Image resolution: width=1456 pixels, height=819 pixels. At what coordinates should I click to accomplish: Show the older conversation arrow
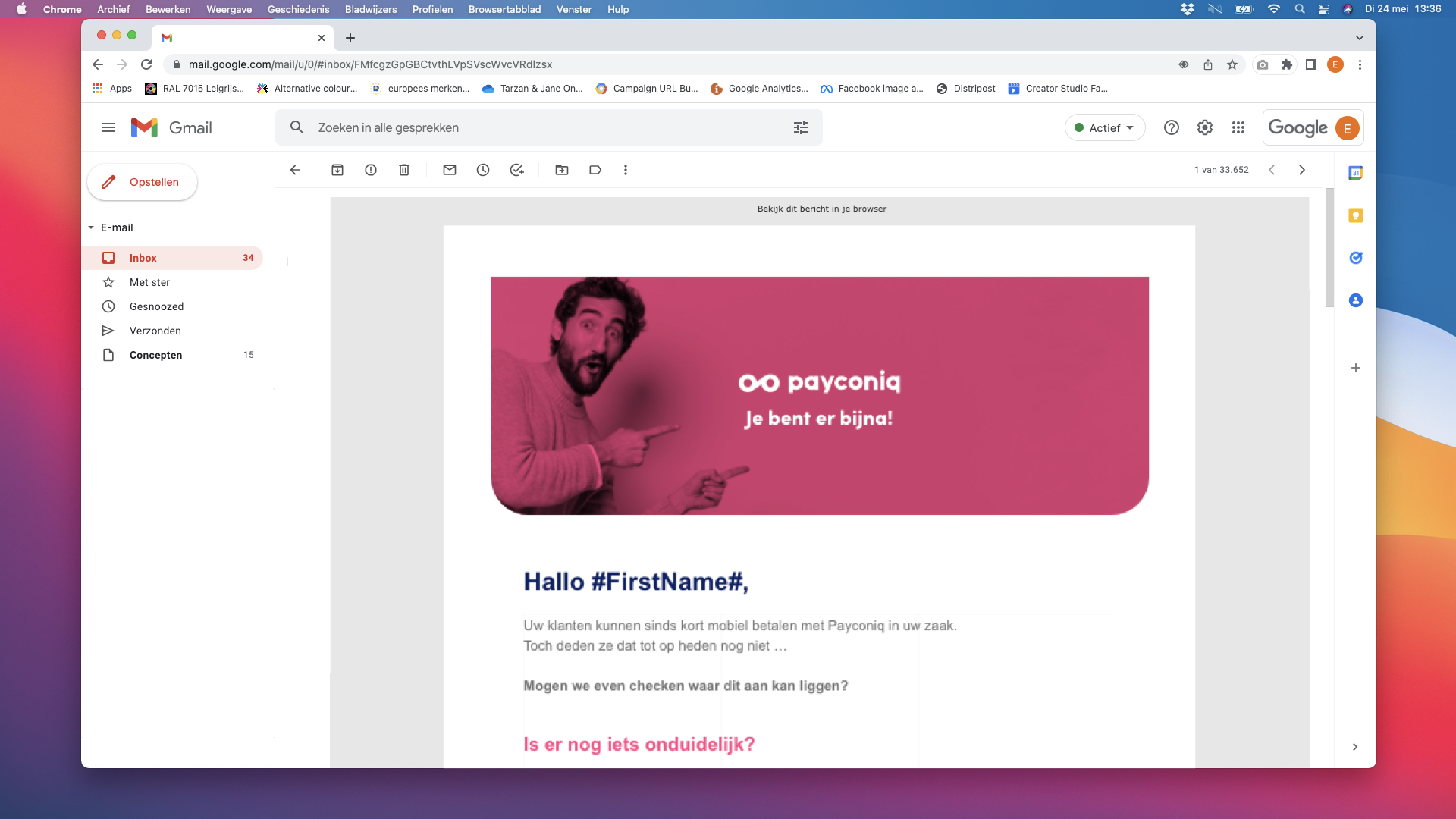(1302, 170)
